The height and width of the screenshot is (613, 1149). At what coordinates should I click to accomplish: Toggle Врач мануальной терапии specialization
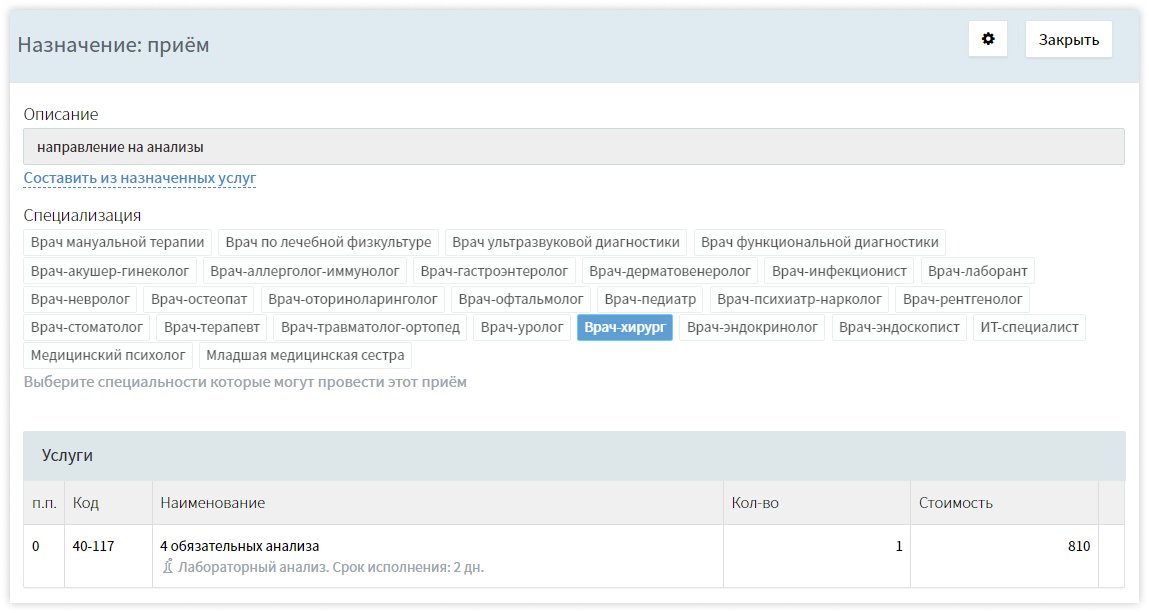click(x=118, y=242)
